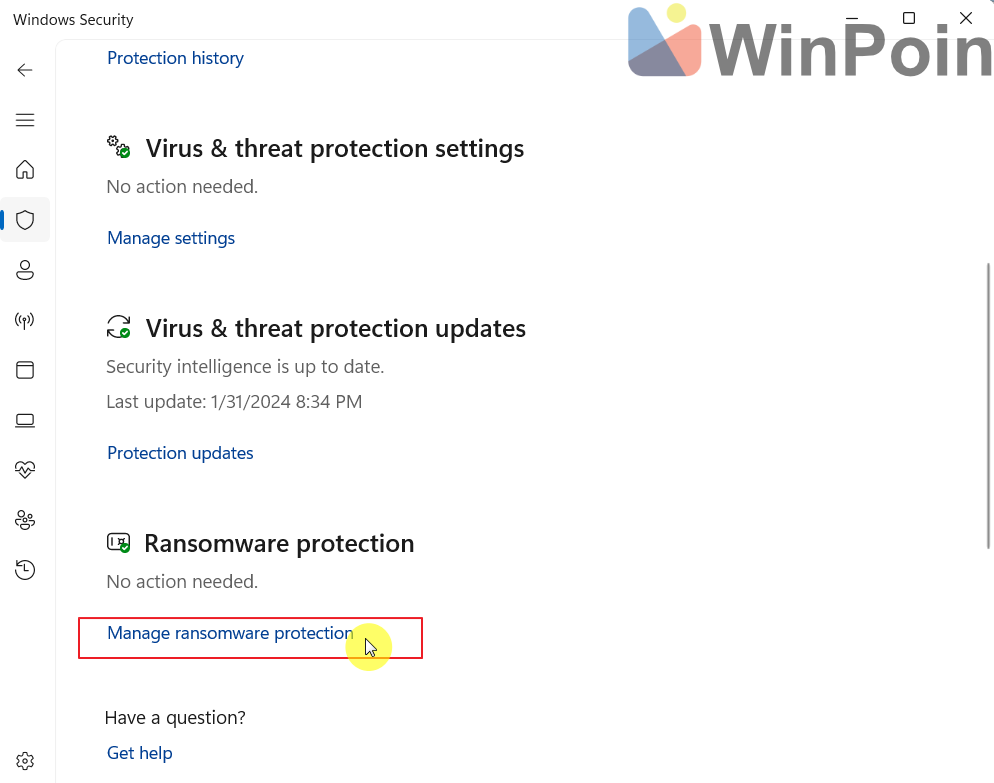994x783 pixels.
Task: Click the Protection history link
Action: (175, 58)
